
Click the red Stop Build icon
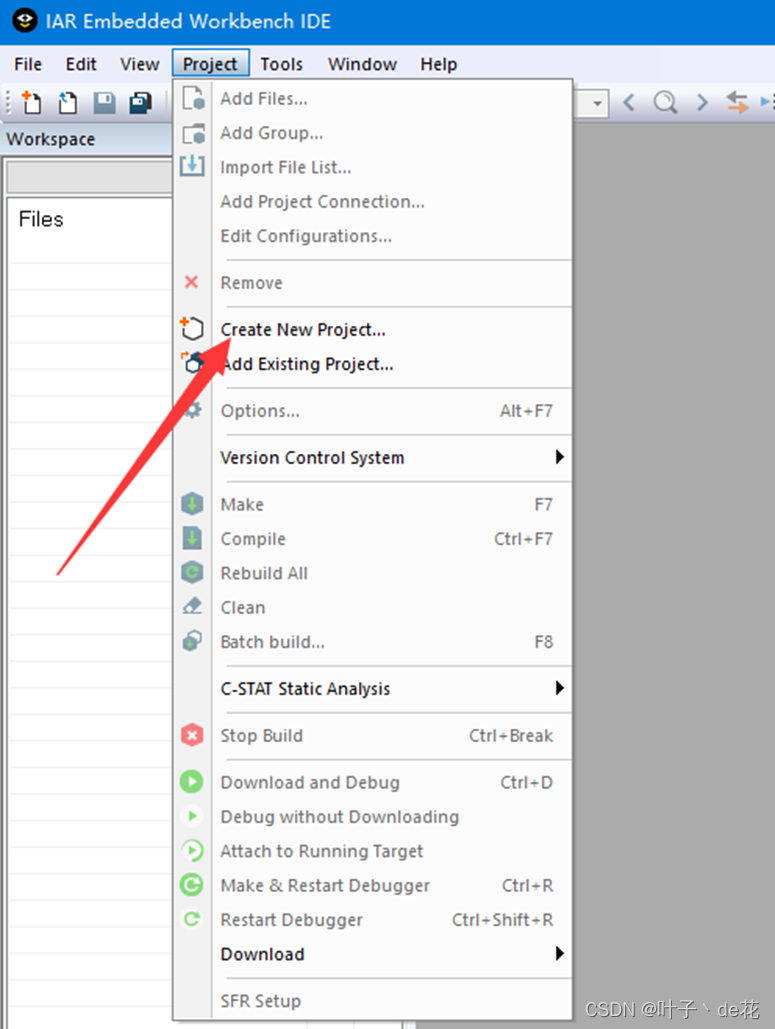192,735
